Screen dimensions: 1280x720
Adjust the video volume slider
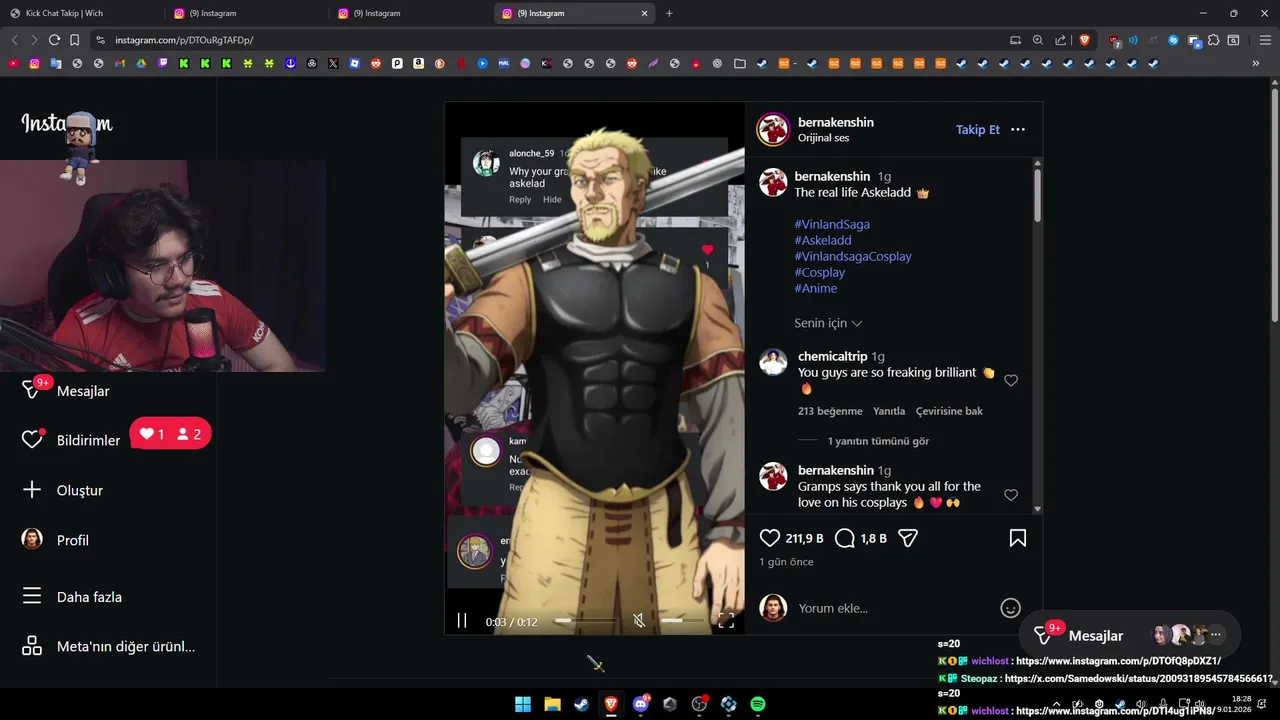(684, 621)
